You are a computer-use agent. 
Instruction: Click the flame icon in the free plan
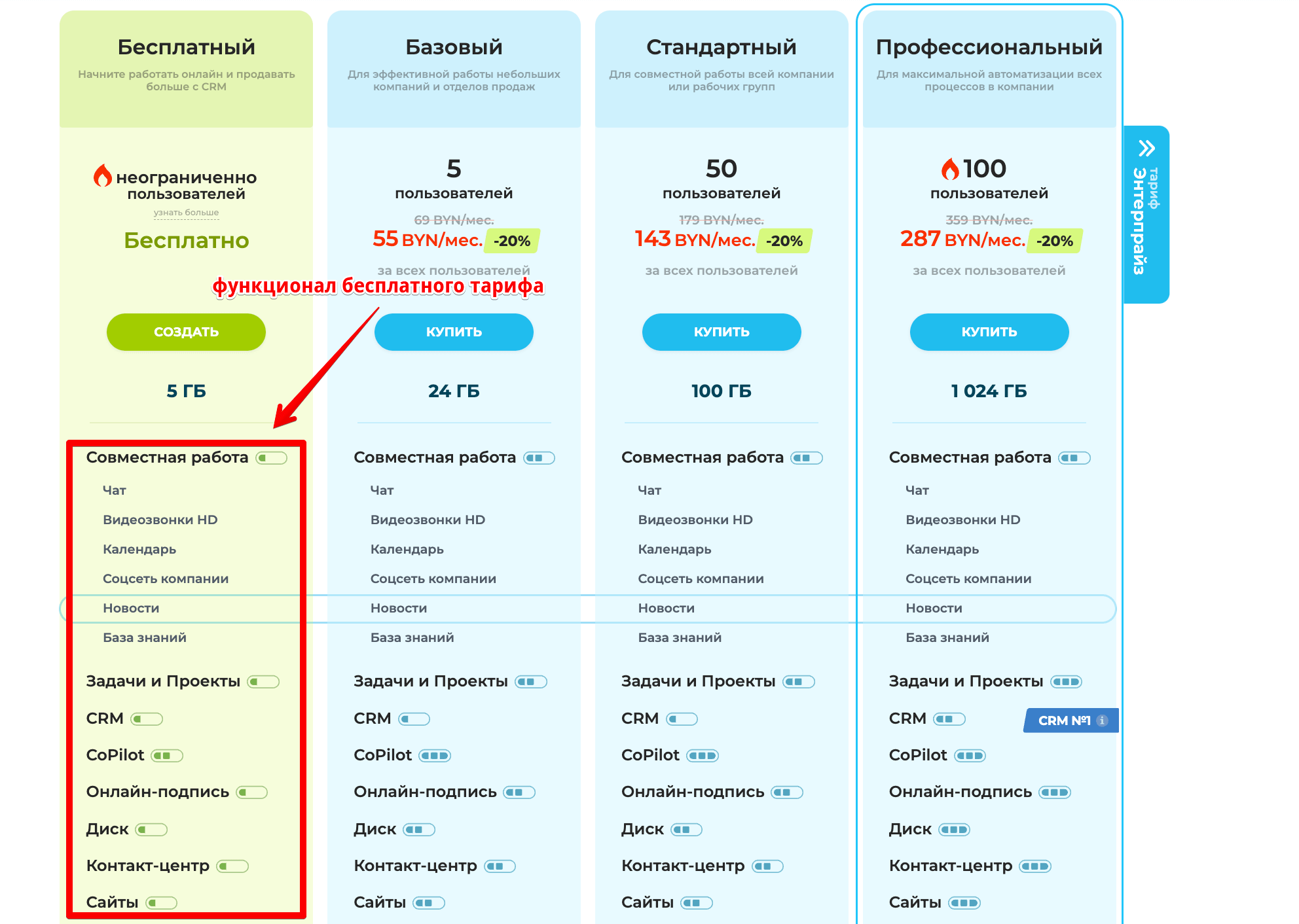(103, 175)
